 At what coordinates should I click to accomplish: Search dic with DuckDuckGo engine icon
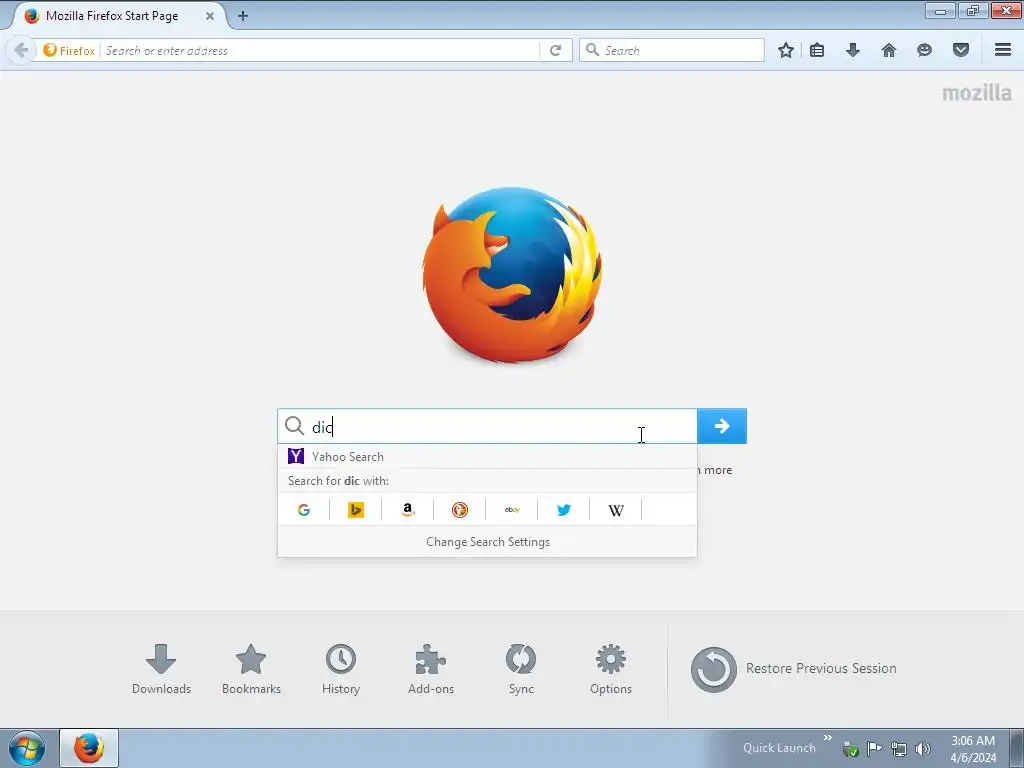click(460, 510)
